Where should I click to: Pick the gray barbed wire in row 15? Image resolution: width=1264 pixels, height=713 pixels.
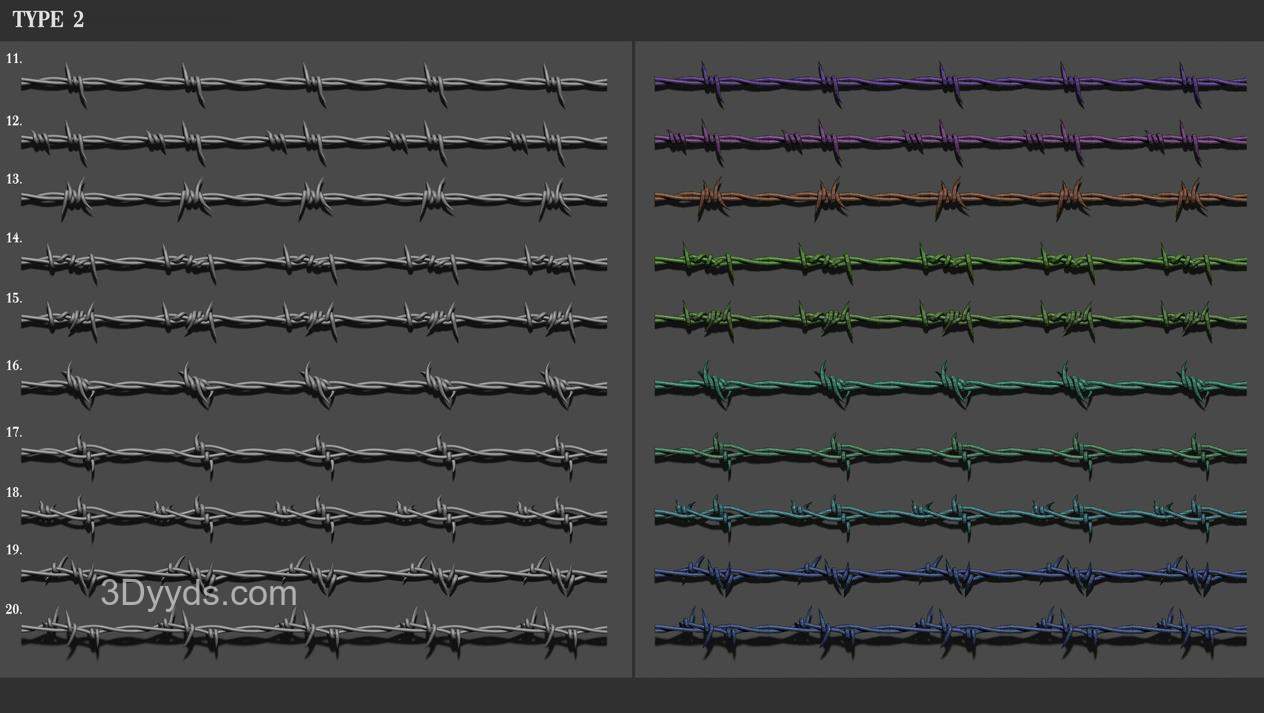click(314, 320)
